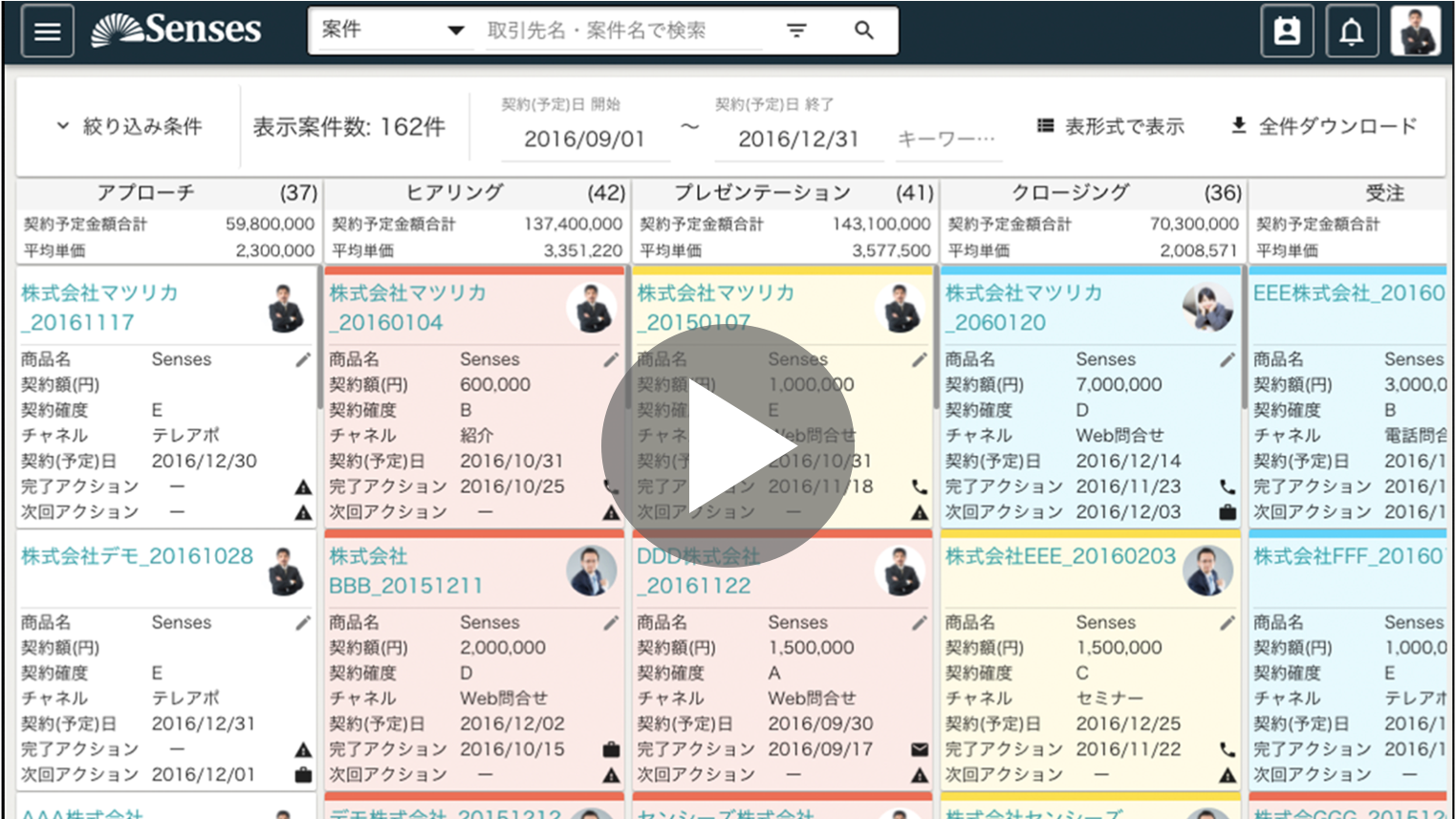Click owner avatar on 株式会社マツリカ_2060120 card
The image size is (1456, 819).
(1207, 308)
